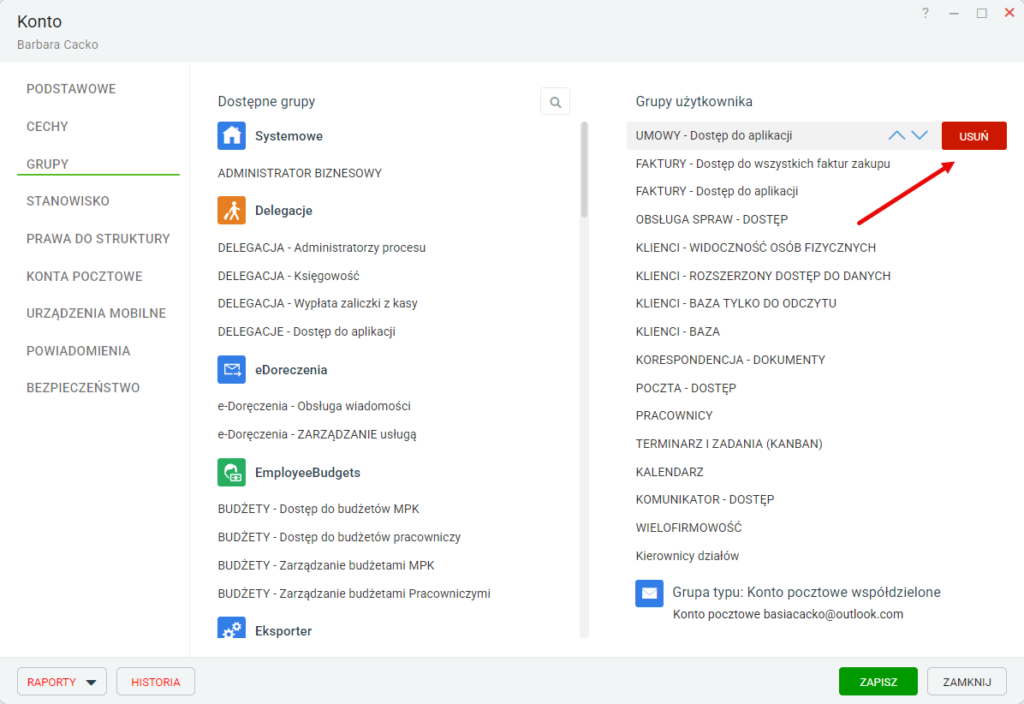Click the EmployeeBudgets category heading
1024x704 pixels.
308,472
